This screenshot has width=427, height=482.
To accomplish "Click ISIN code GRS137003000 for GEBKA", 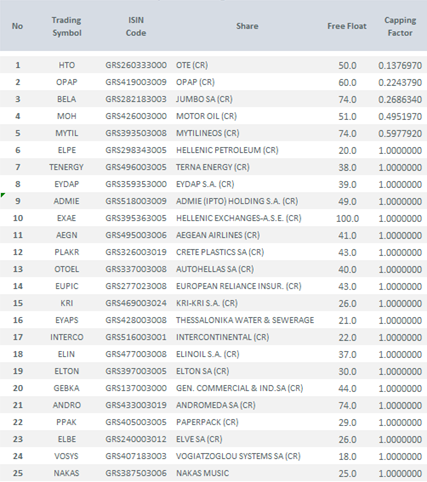I will [x=136, y=388].
